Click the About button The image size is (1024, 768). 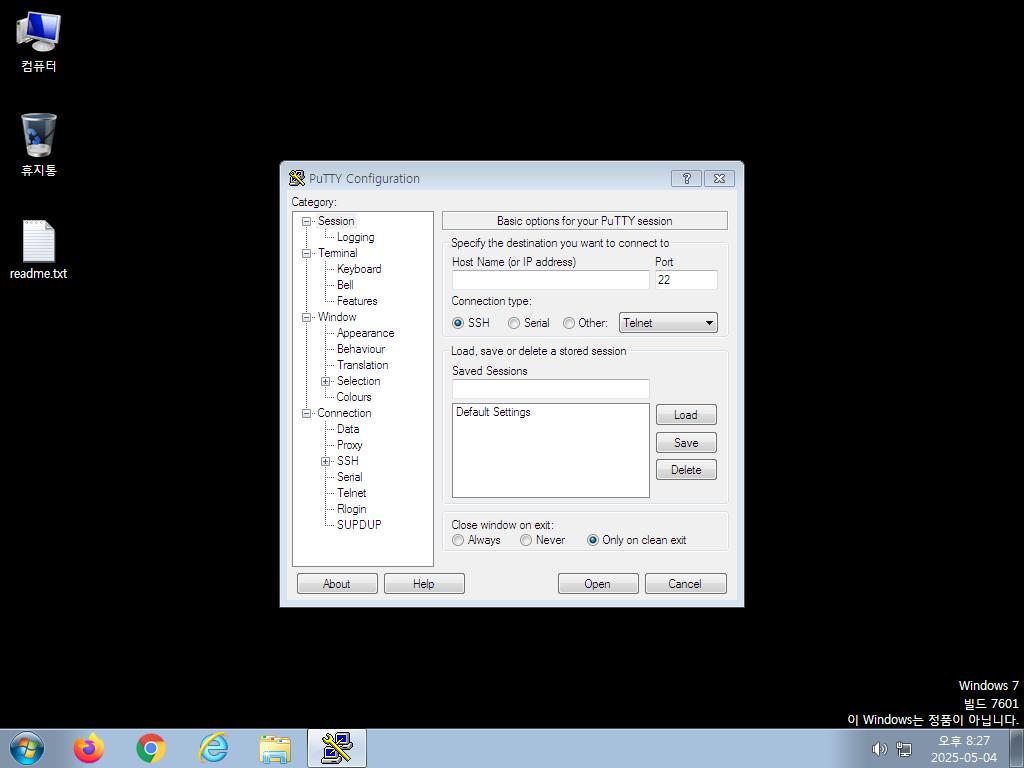(x=337, y=584)
